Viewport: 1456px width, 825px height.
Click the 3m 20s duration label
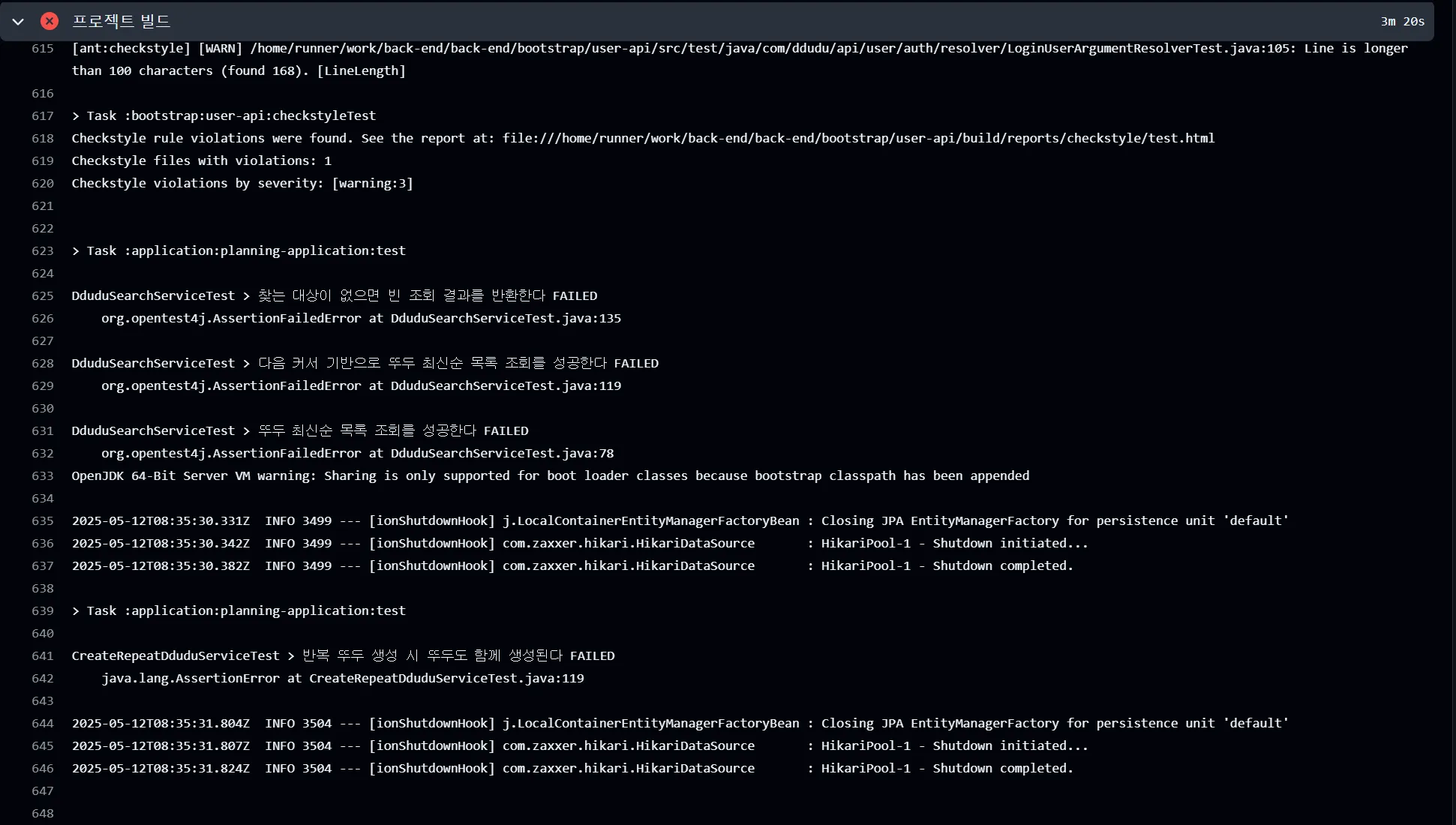(1402, 21)
